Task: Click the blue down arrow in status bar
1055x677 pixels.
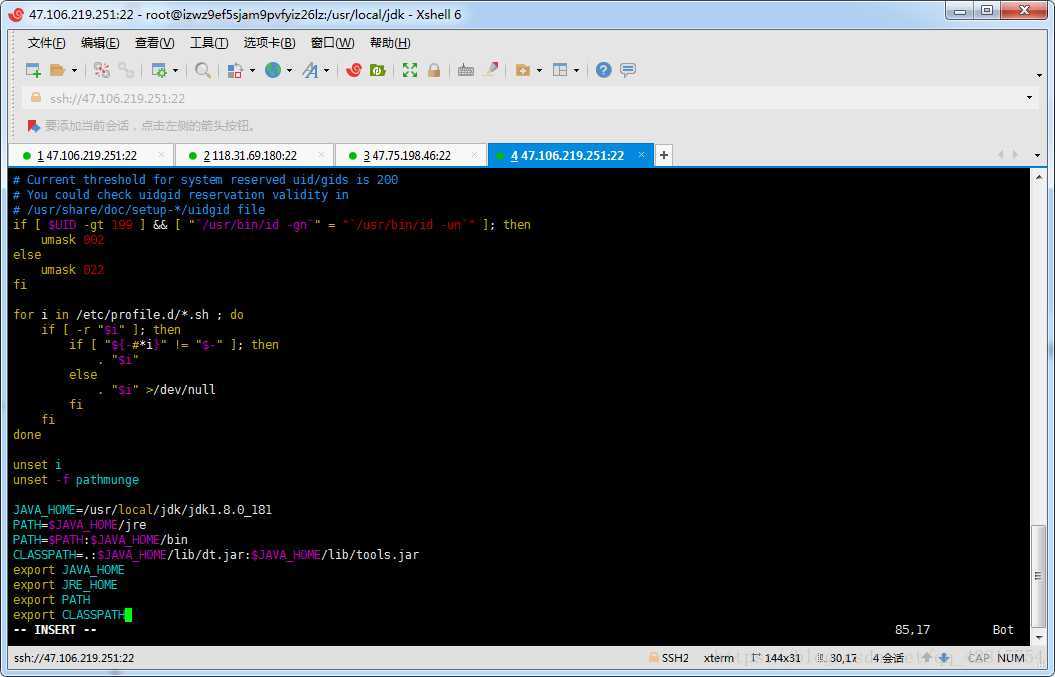Action: [x=942, y=658]
